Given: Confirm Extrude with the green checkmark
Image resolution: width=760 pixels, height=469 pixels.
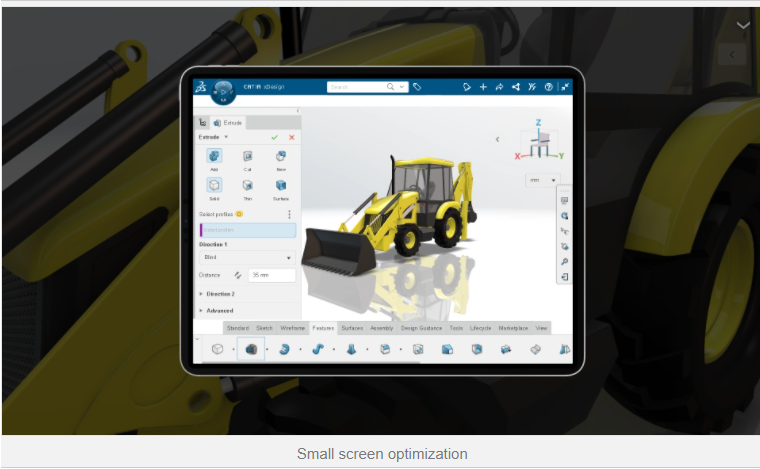Looking at the screenshot, I should click(275, 137).
